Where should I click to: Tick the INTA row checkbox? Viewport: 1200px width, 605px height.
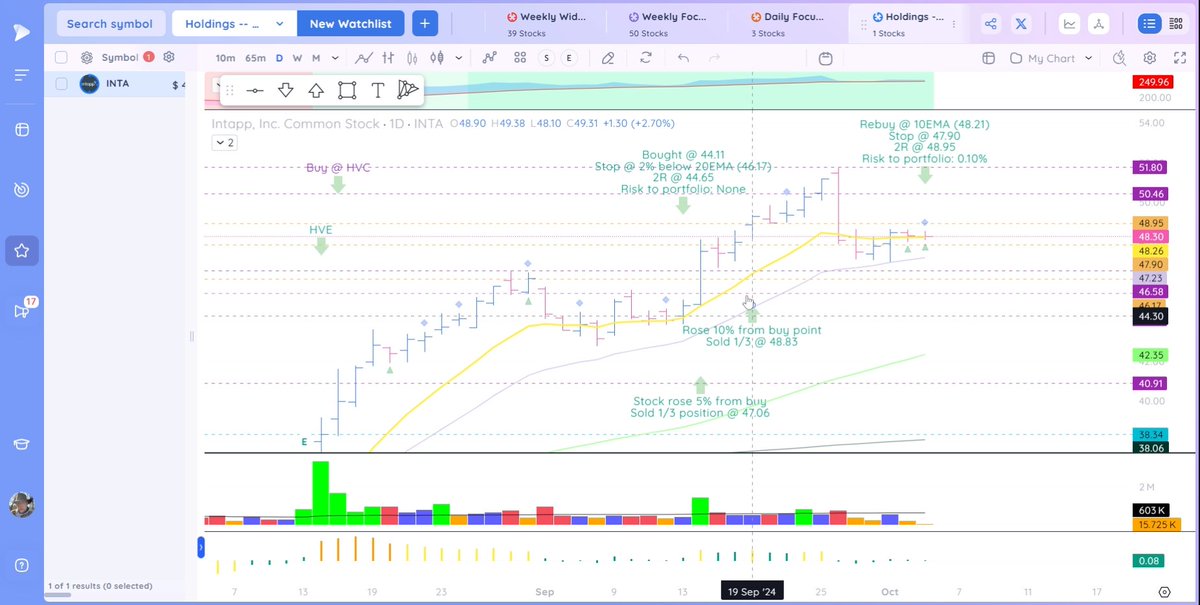[62, 84]
